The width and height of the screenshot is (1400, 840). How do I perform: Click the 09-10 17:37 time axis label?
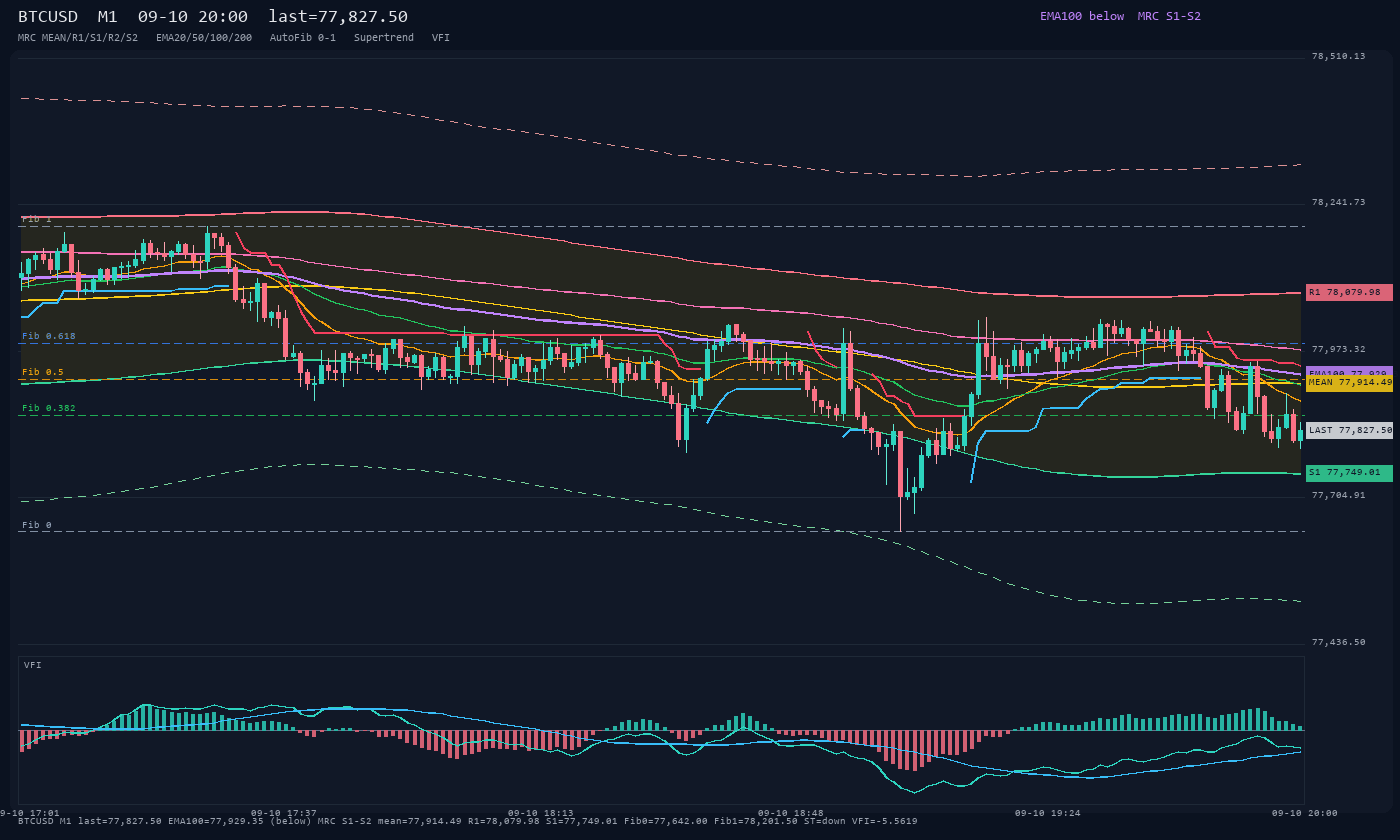tap(284, 813)
